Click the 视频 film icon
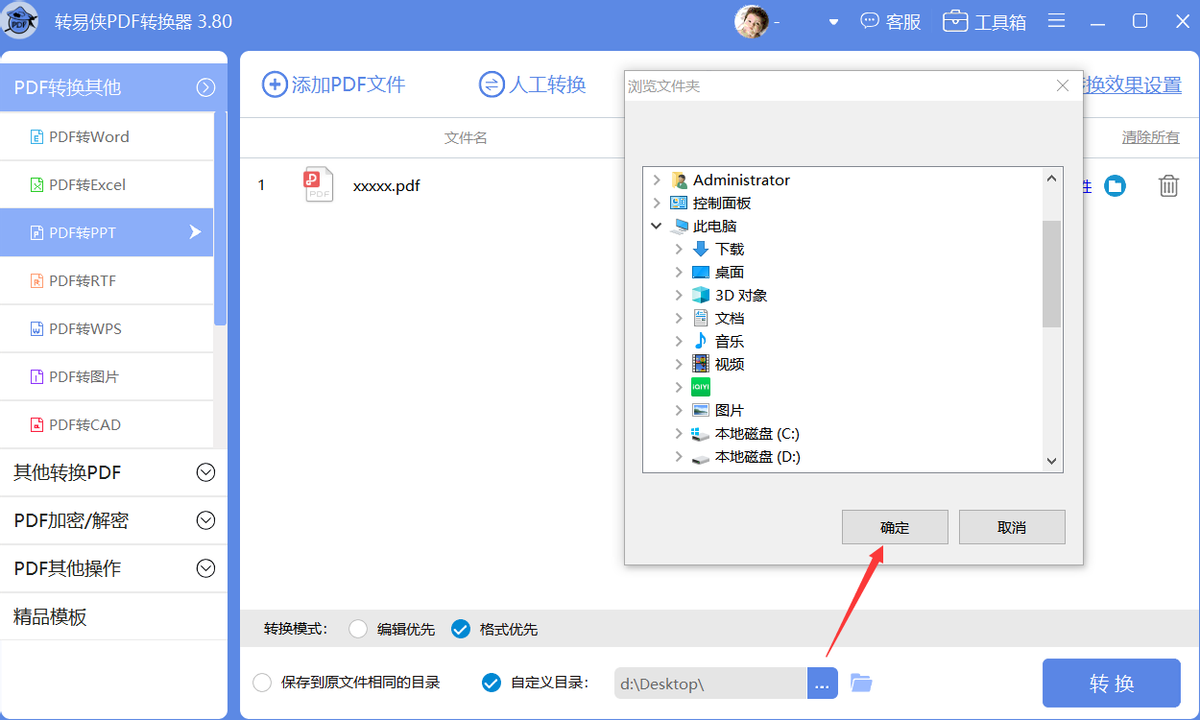 pos(700,364)
